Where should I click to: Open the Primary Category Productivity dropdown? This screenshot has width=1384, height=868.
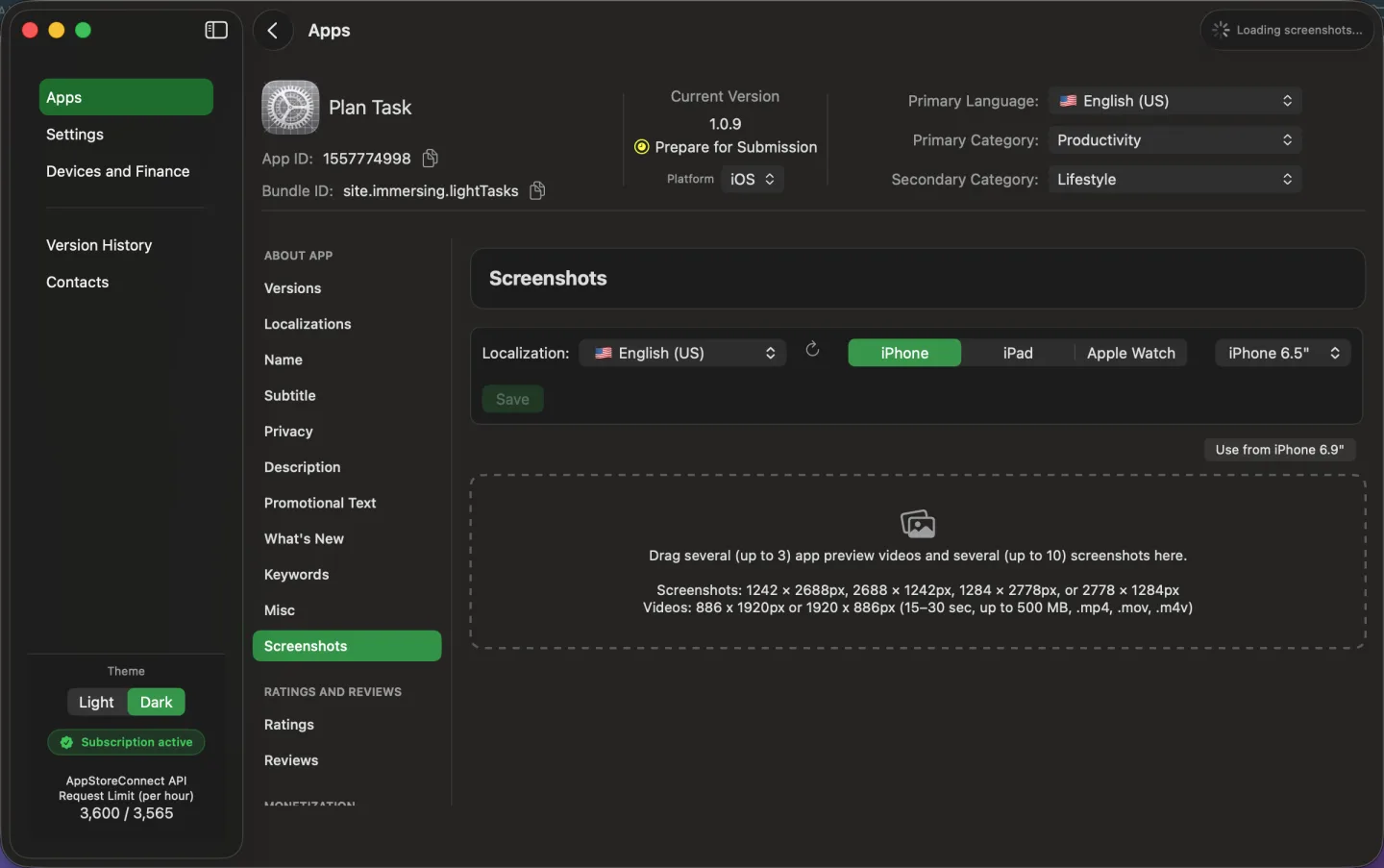click(1174, 140)
